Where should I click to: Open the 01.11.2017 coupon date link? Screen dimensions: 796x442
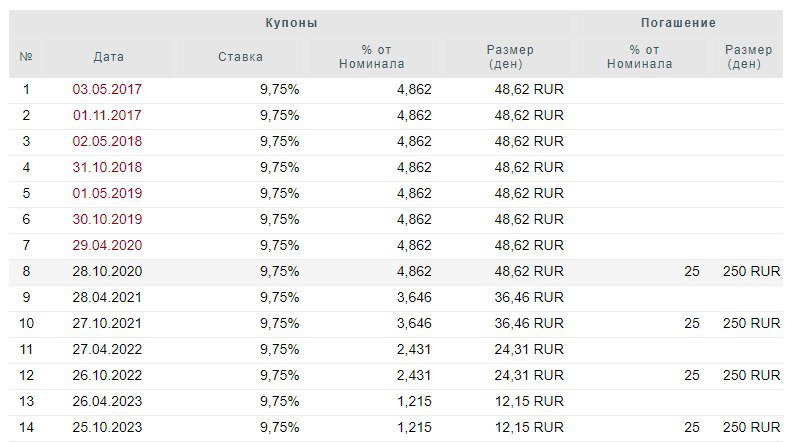(107, 115)
